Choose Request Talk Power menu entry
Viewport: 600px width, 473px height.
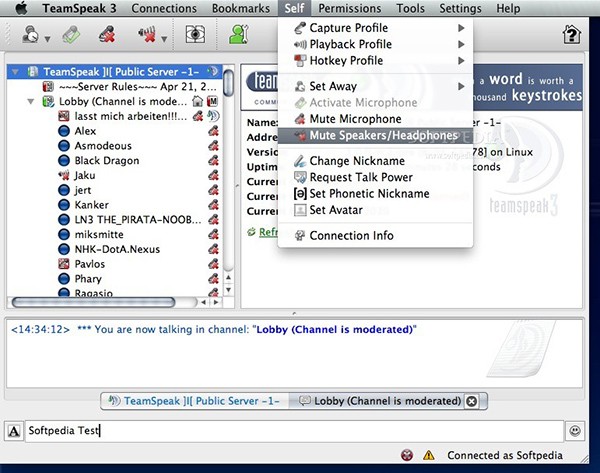pos(375,178)
